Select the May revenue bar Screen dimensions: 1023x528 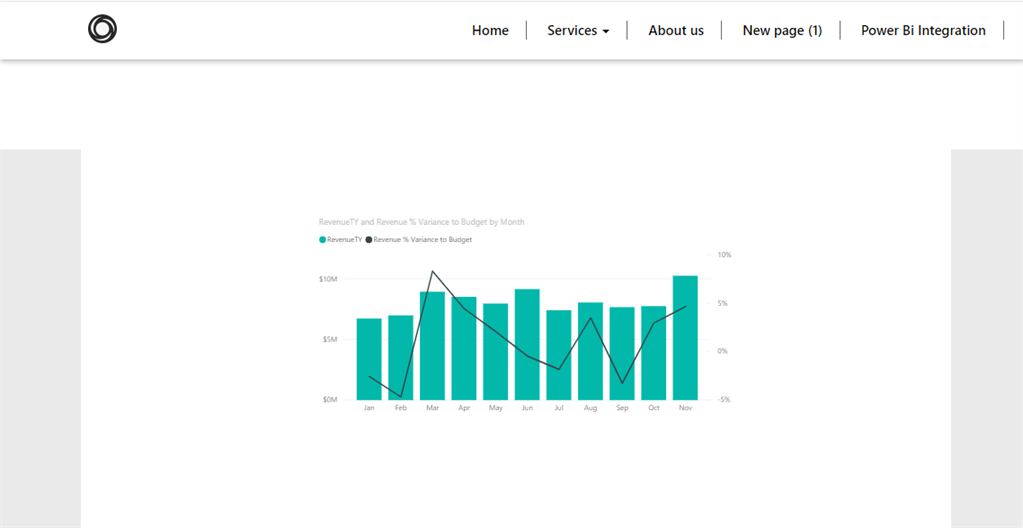click(x=496, y=352)
